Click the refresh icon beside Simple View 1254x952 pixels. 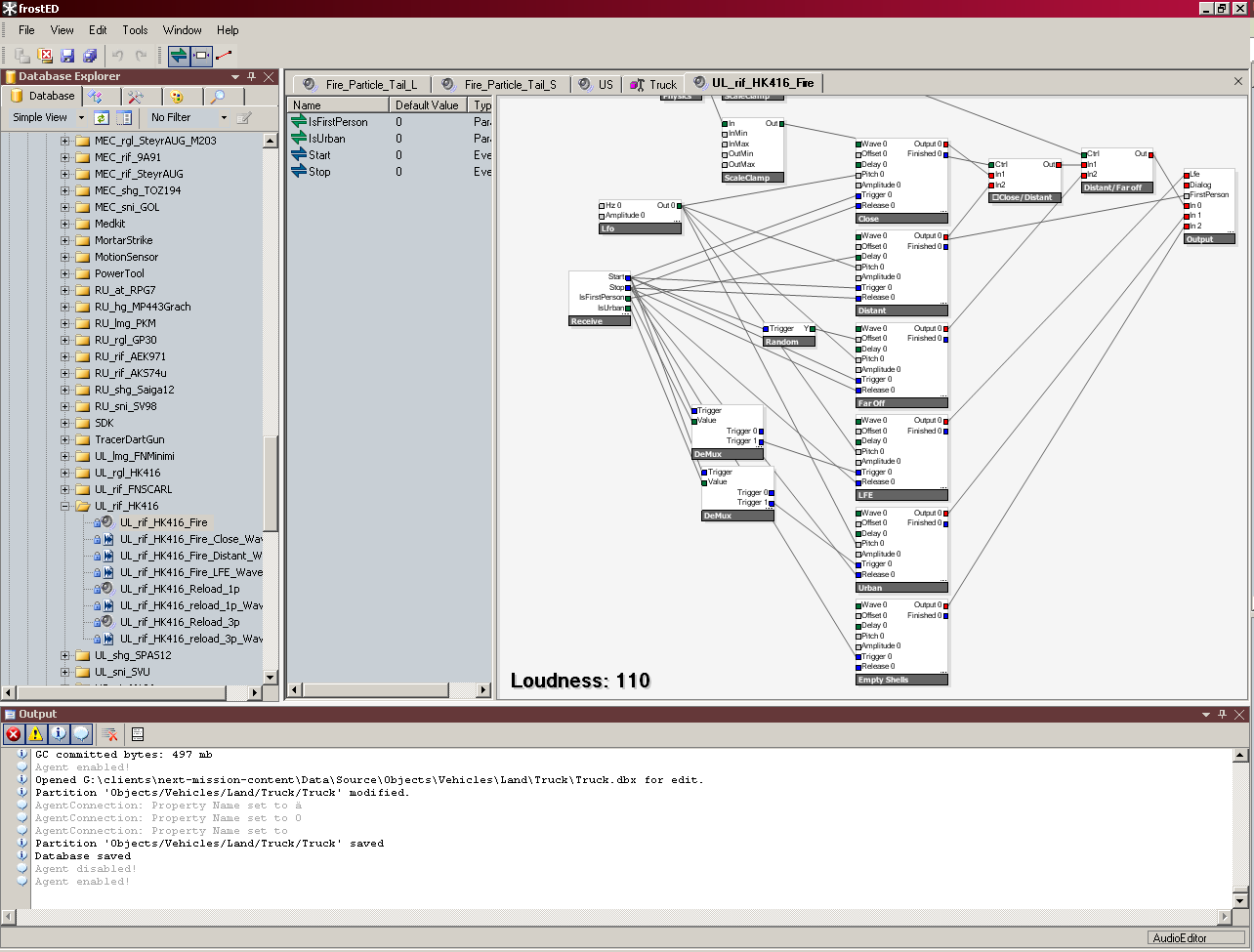tap(101, 118)
